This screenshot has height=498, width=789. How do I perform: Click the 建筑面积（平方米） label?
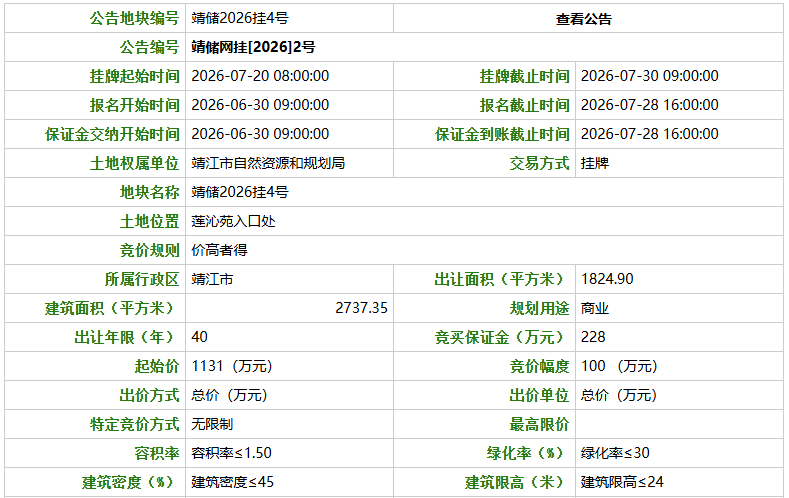point(109,308)
